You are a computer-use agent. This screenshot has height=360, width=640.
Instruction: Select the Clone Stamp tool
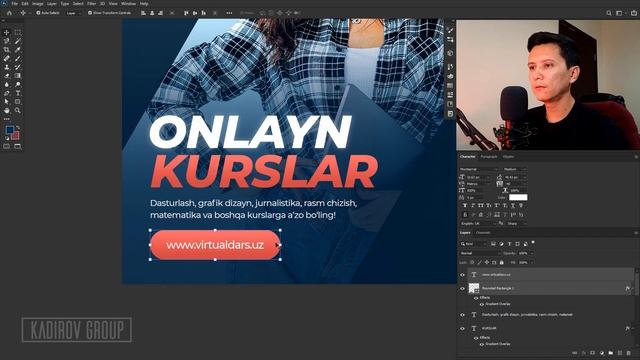click(7, 67)
